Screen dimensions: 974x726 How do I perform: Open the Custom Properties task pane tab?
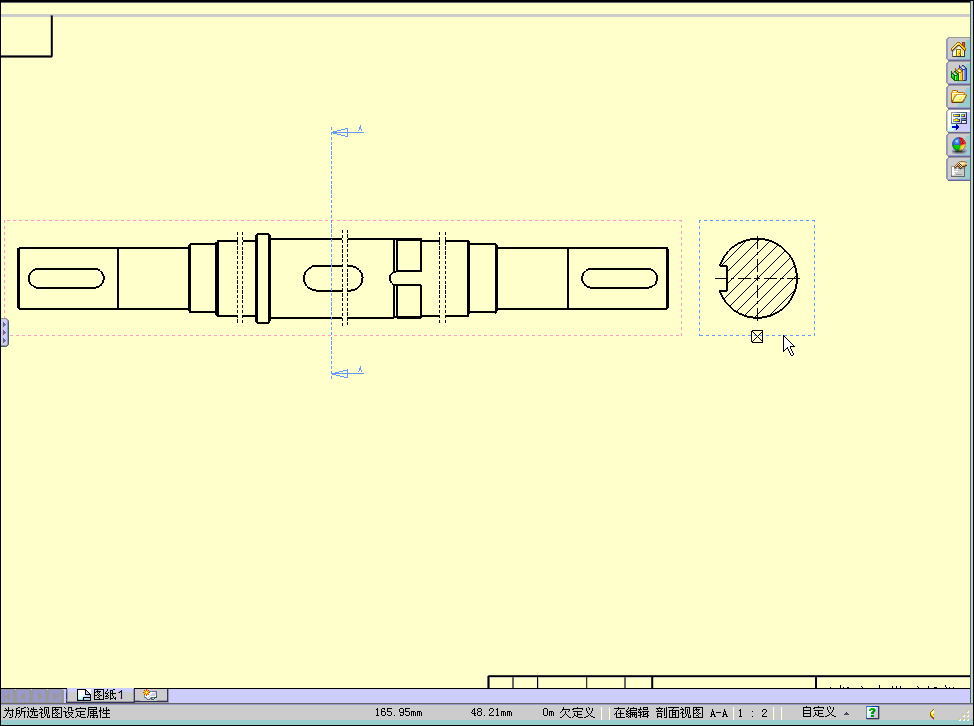tap(958, 169)
